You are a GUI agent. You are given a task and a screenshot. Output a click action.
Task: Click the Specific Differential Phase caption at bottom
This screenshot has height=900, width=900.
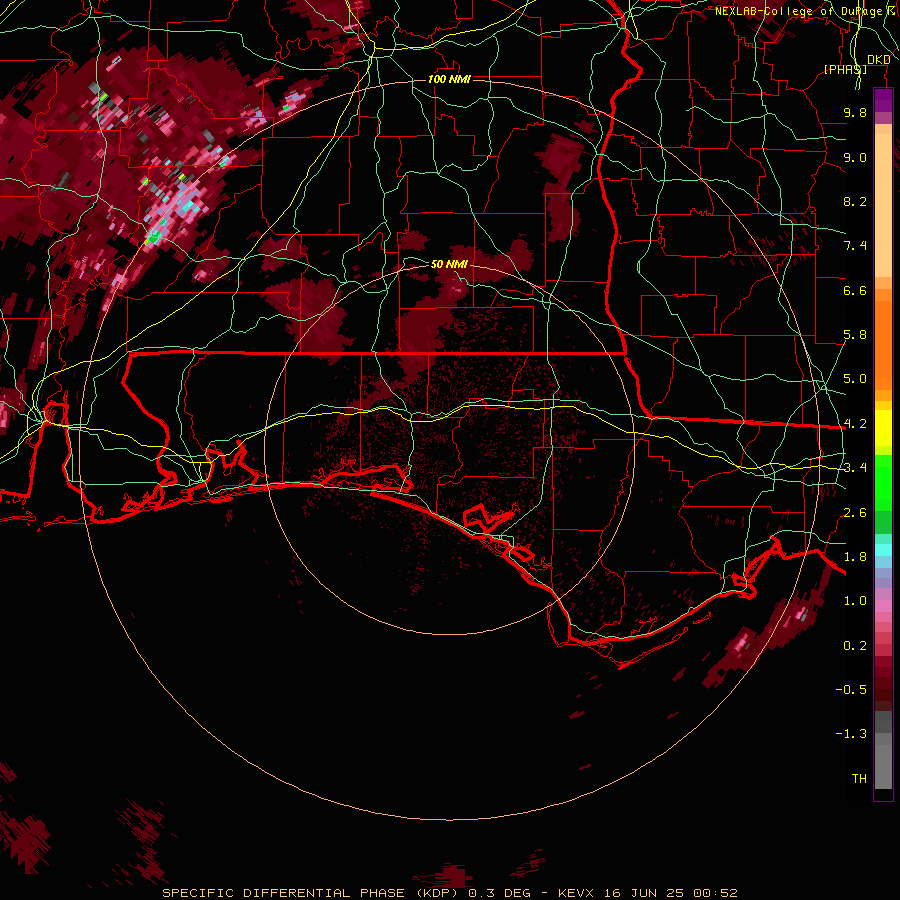click(449, 893)
